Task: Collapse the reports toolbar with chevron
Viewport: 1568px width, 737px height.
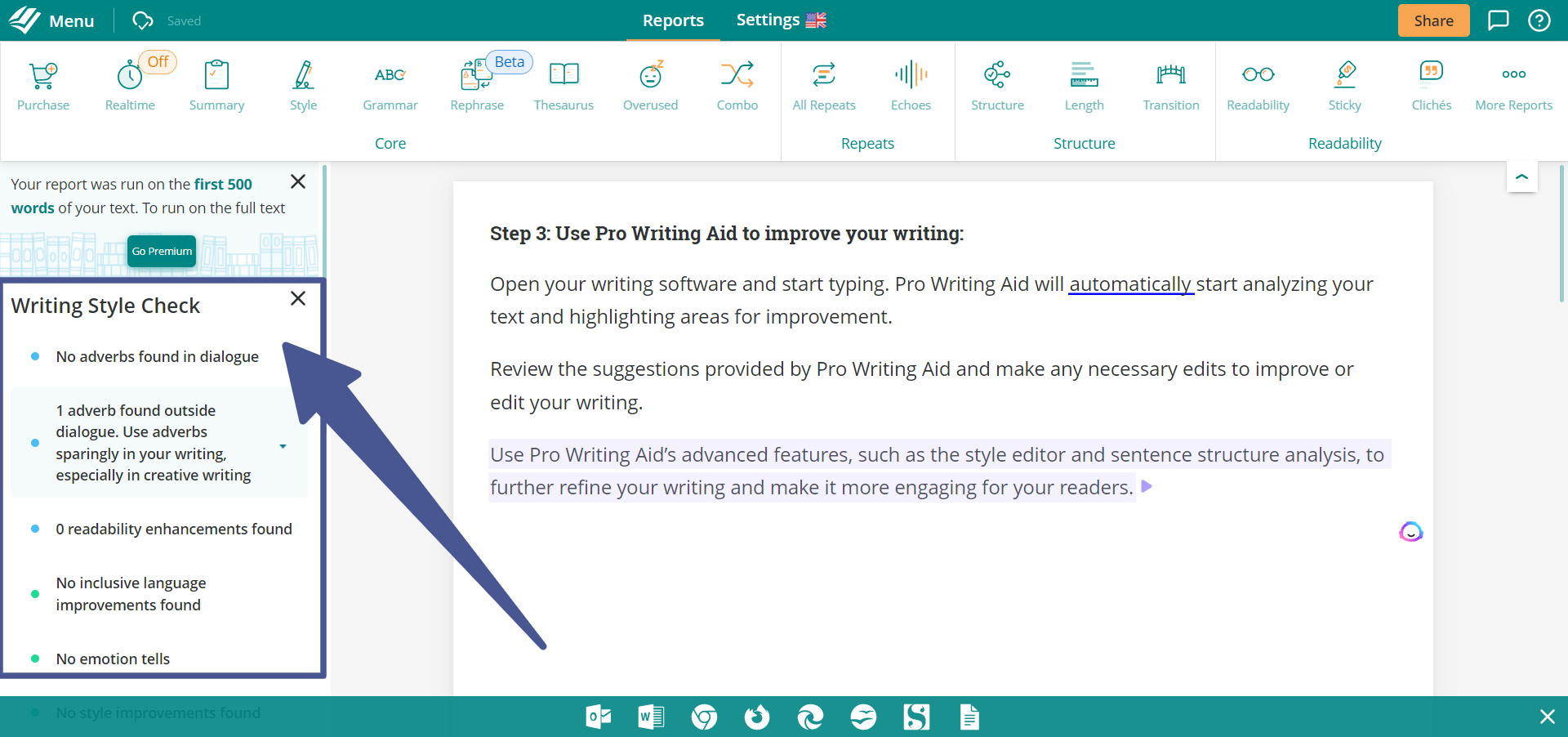Action: click(1521, 176)
